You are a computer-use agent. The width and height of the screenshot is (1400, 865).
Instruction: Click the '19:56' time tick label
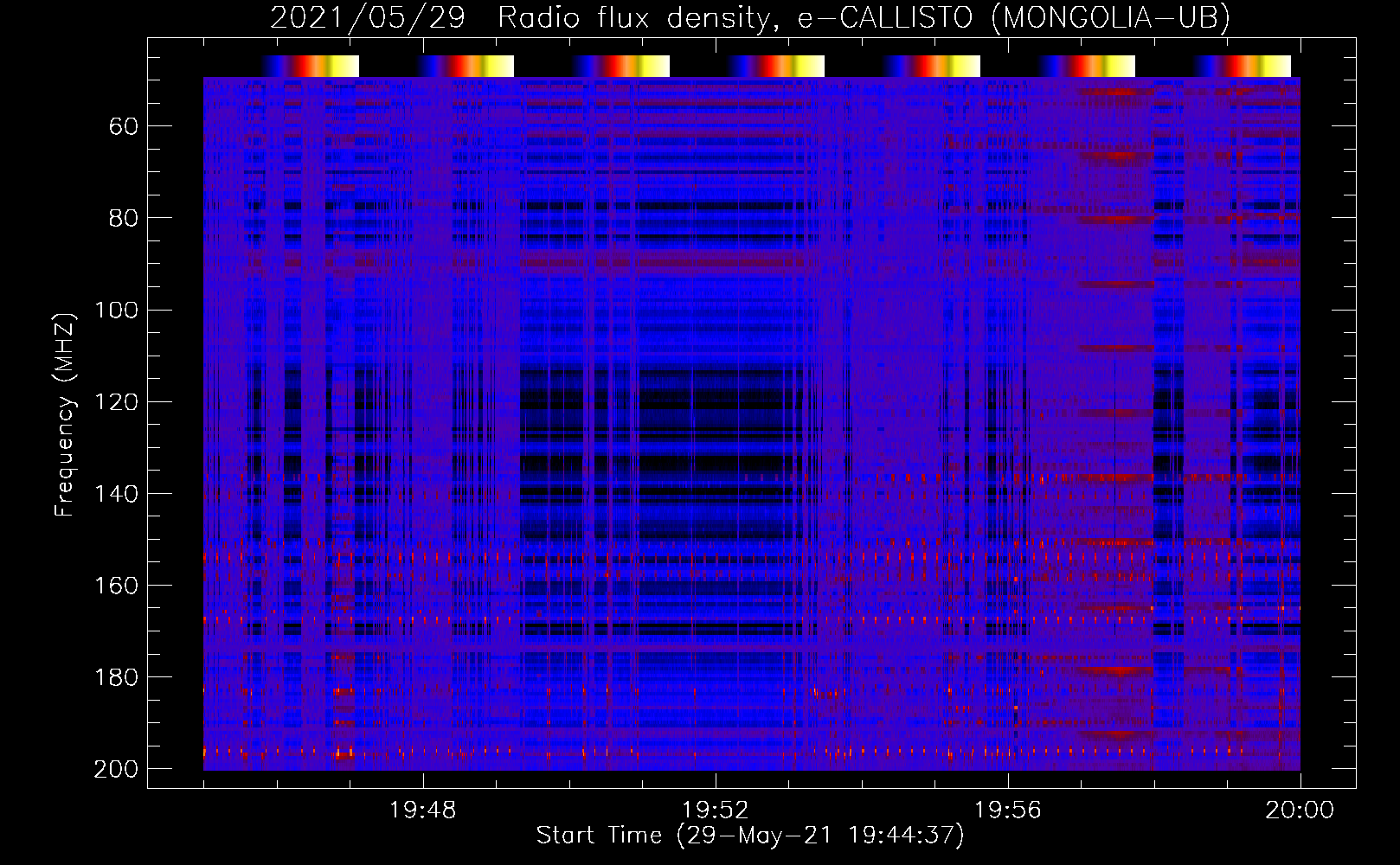pyautogui.click(x=1008, y=811)
